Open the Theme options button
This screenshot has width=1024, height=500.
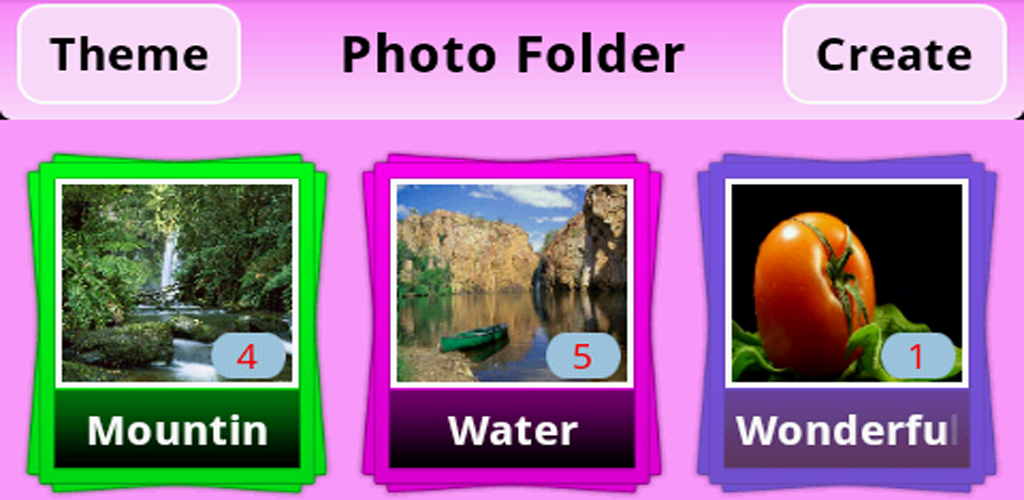(x=129, y=54)
